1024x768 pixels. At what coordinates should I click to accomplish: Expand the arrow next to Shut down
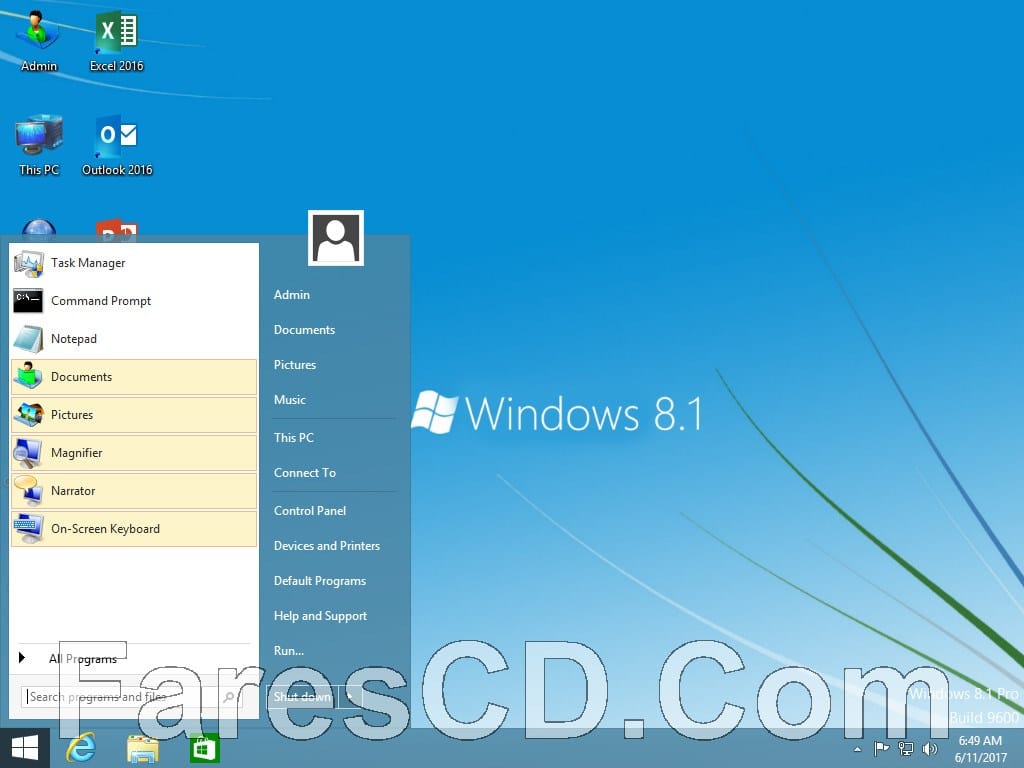point(349,697)
